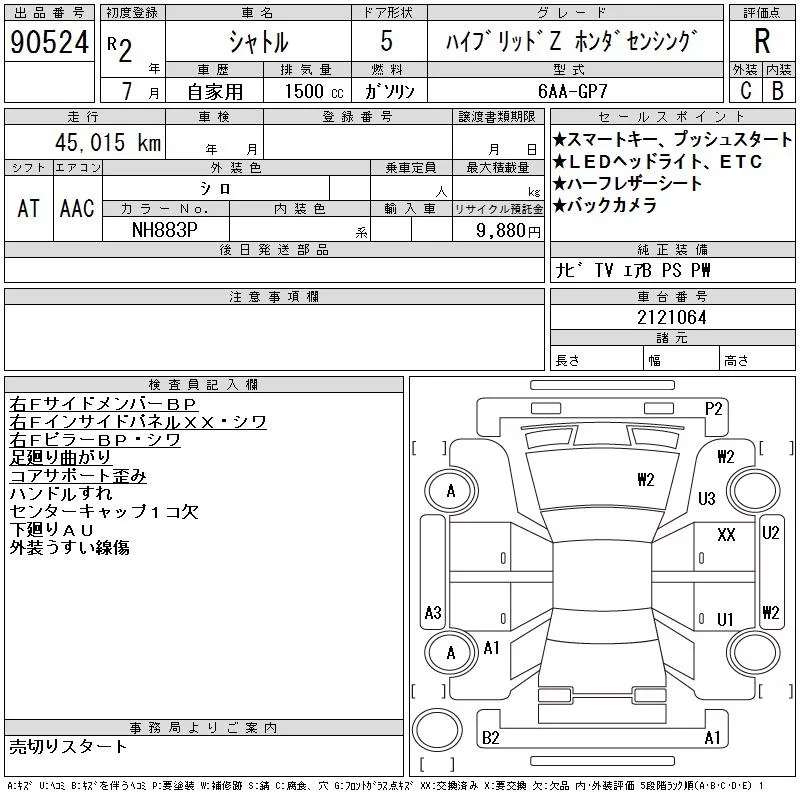Image resolution: width=800 pixels, height=800 pixels.
Task: Select inspector note 右FピラーBP・シワ
Action: point(95,439)
